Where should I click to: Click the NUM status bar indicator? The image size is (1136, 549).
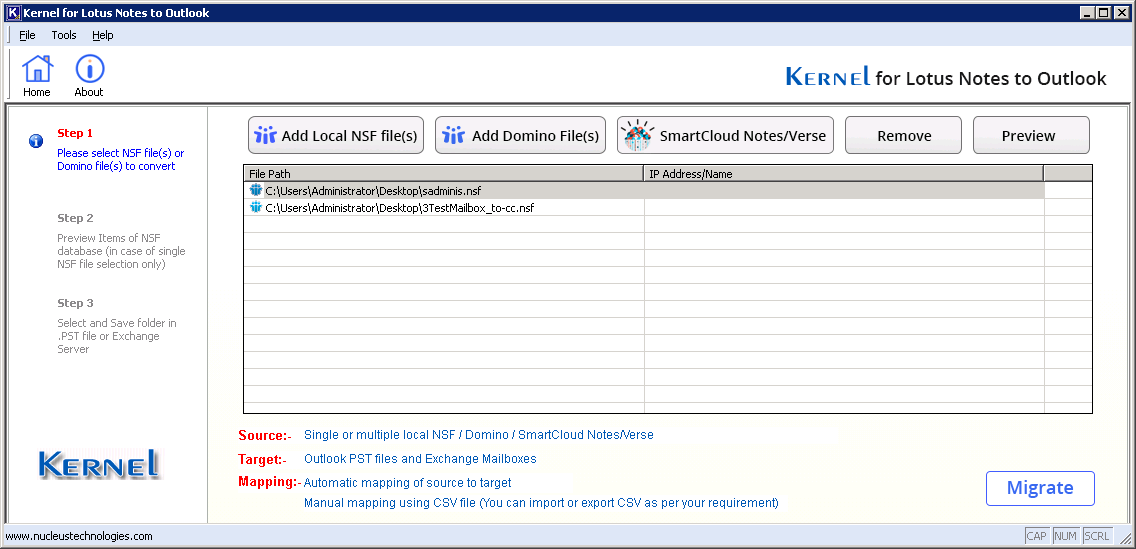click(x=1066, y=536)
